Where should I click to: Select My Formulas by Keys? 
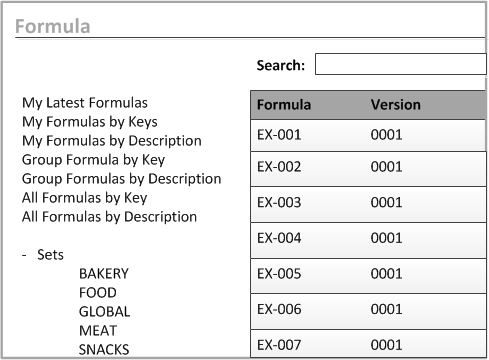90,122
